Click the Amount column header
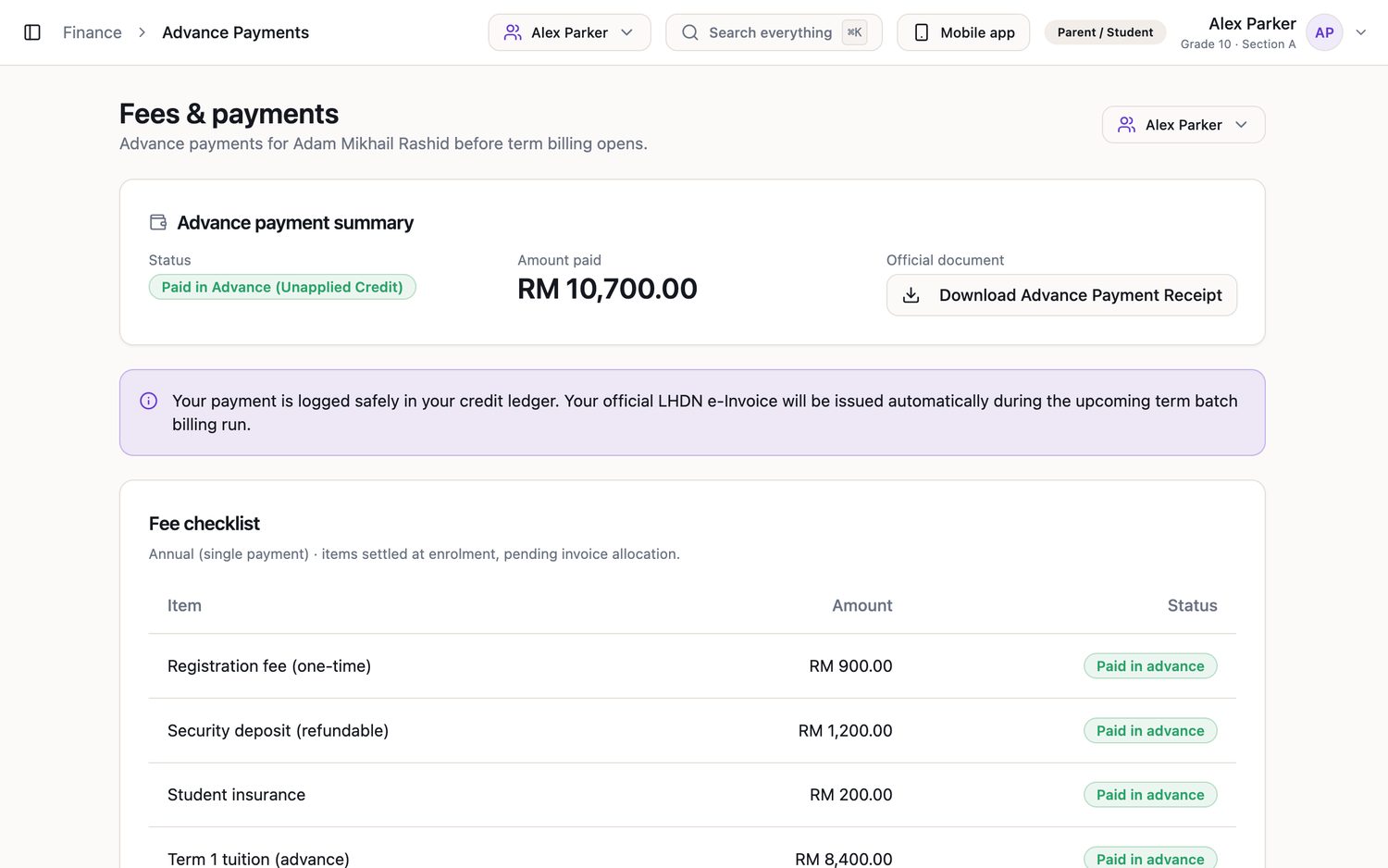Viewport: 1388px width, 868px height. click(861, 605)
